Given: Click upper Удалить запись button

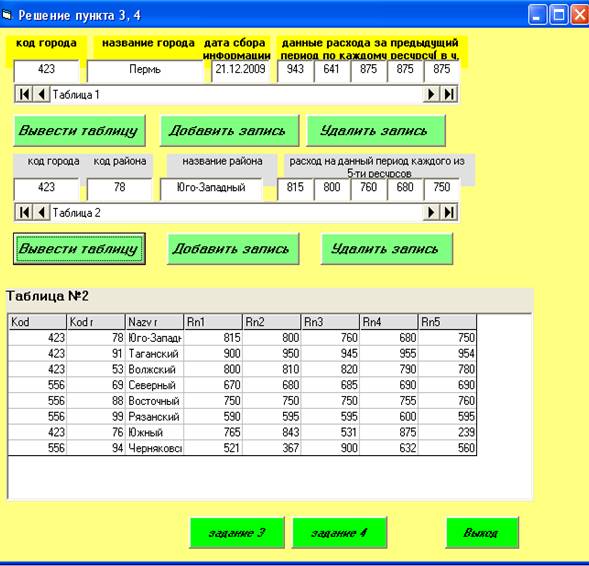Looking at the screenshot, I should [x=376, y=131].
